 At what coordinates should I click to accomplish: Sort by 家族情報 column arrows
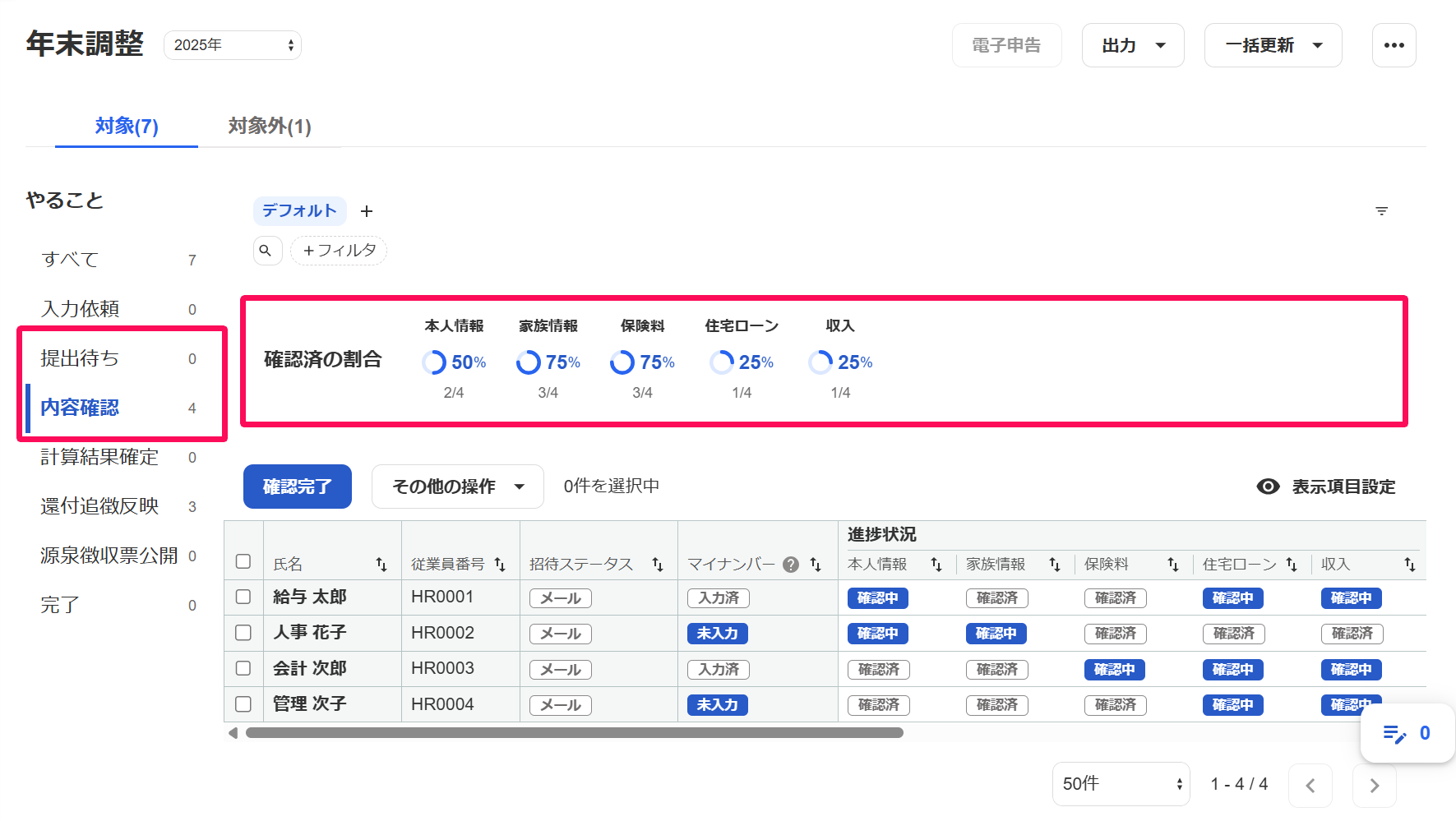[x=1055, y=565]
